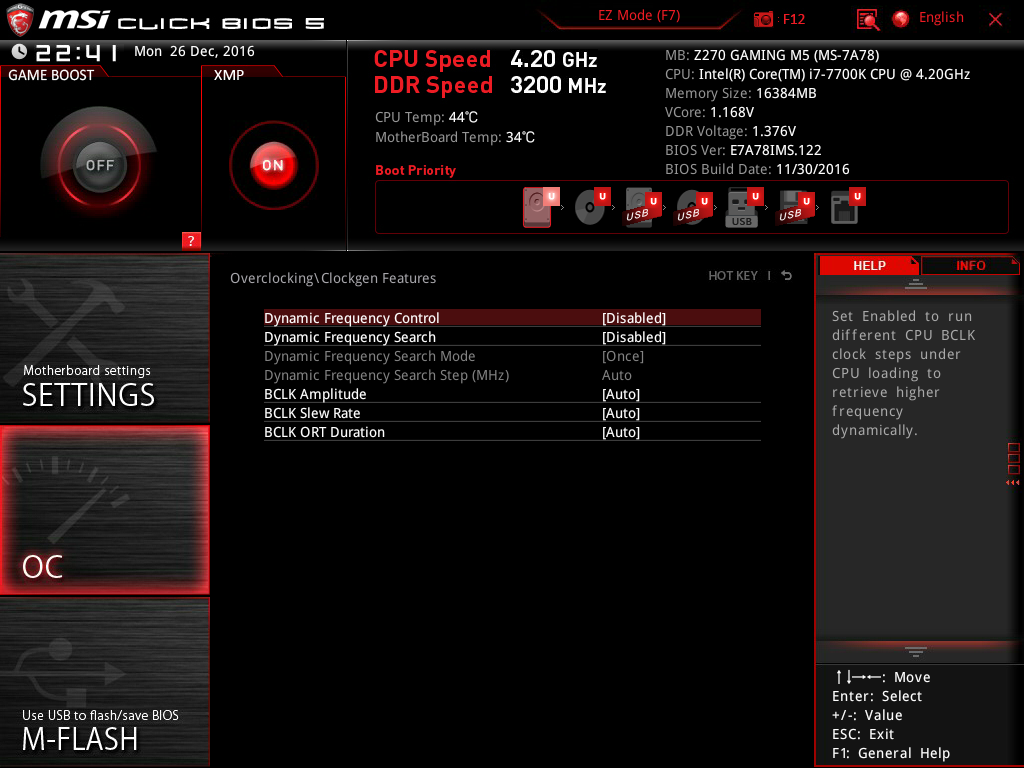The image size is (1024, 768).
Task: Toggle the XMP button currently ON
Action: 274,165
